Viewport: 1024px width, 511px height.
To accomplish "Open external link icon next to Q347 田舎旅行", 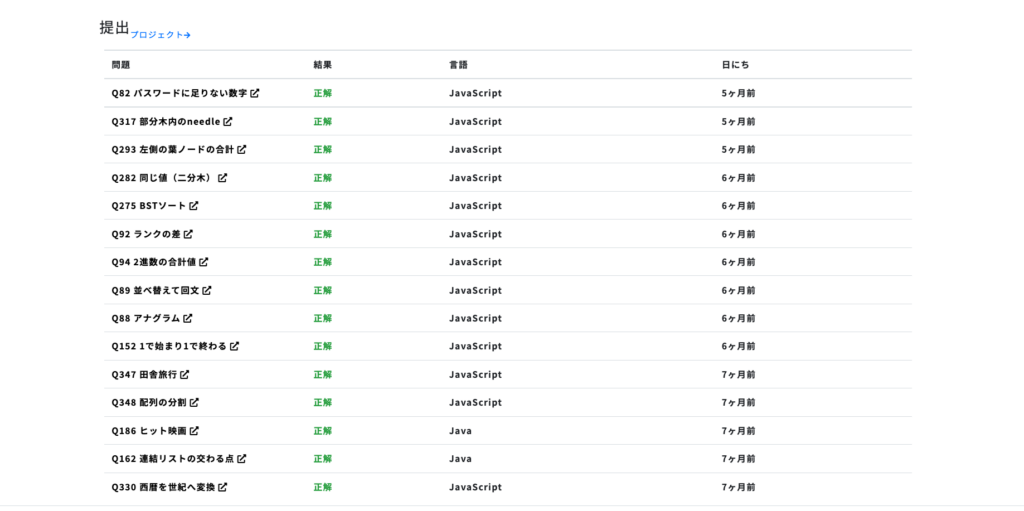I will [x=185, y=374].
